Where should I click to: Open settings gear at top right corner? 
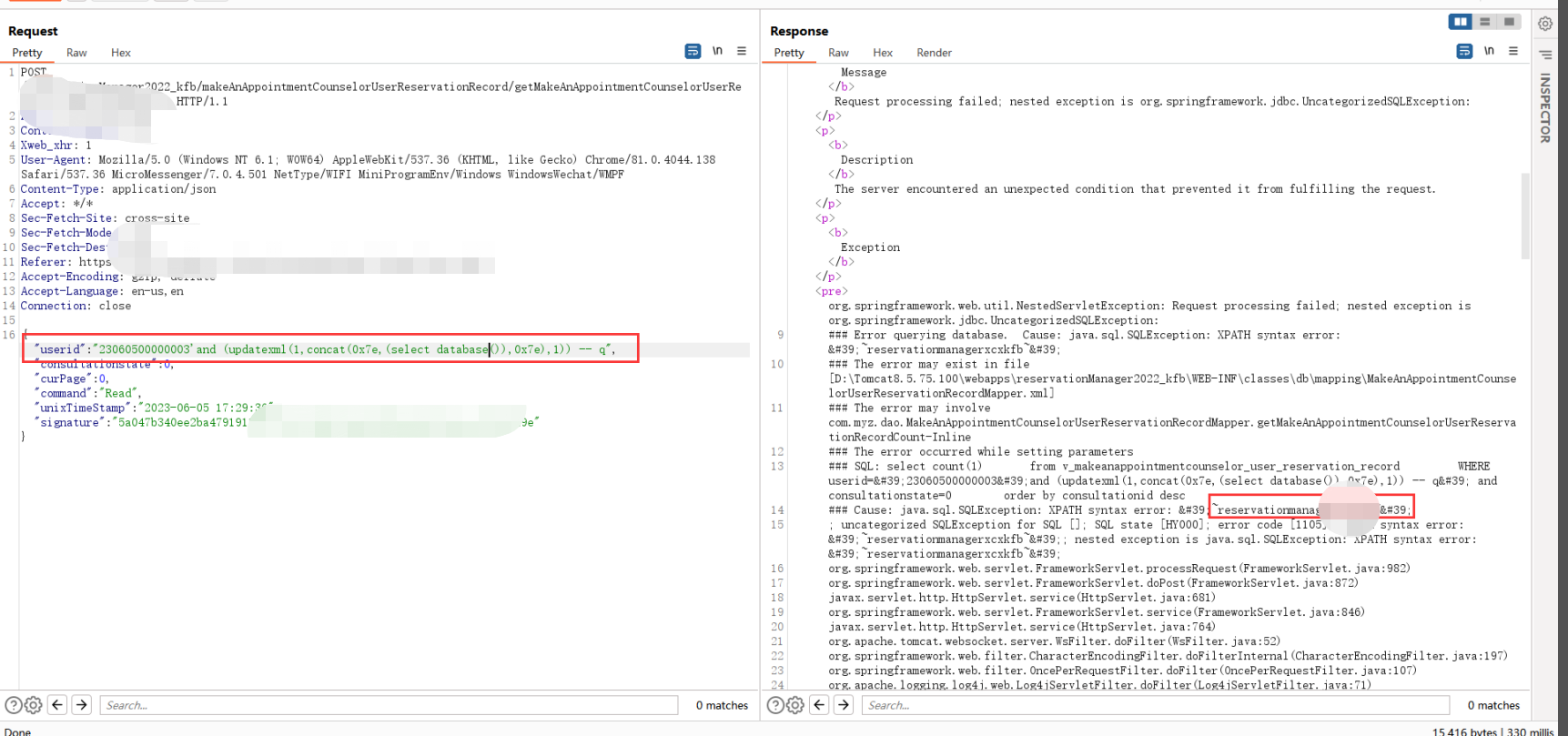pos(1545,24)
